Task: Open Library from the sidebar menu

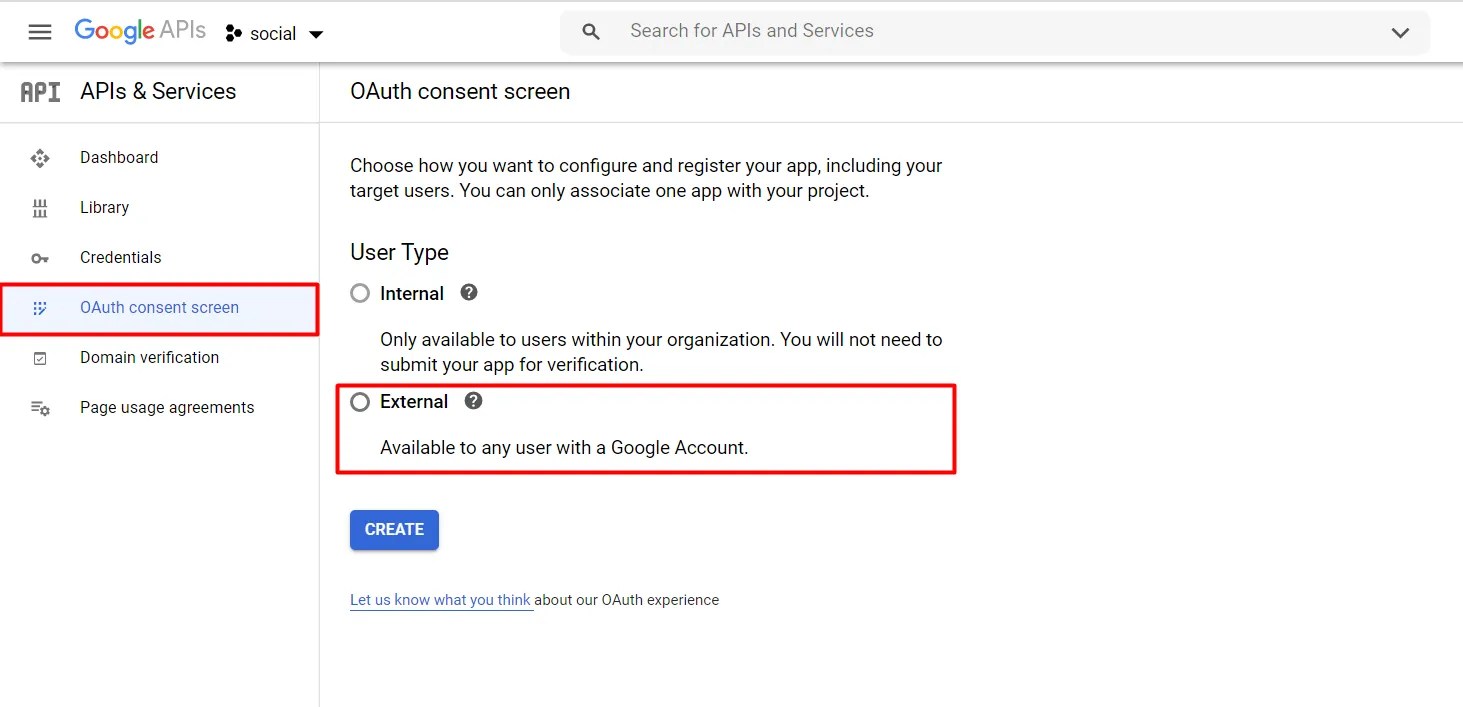Action: click(x=104, y=208)
